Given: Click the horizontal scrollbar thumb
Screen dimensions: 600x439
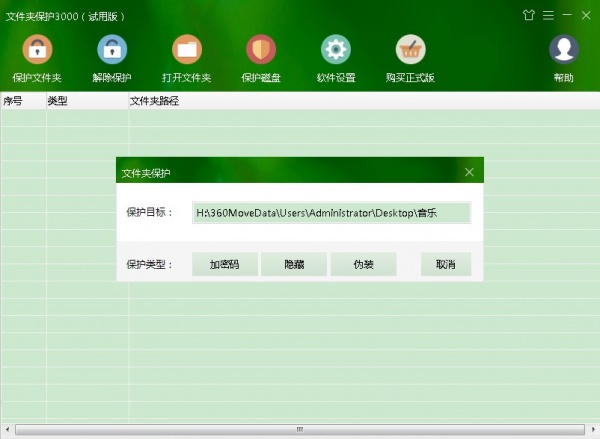Looking at the screenshot, I should pos(300,429).
